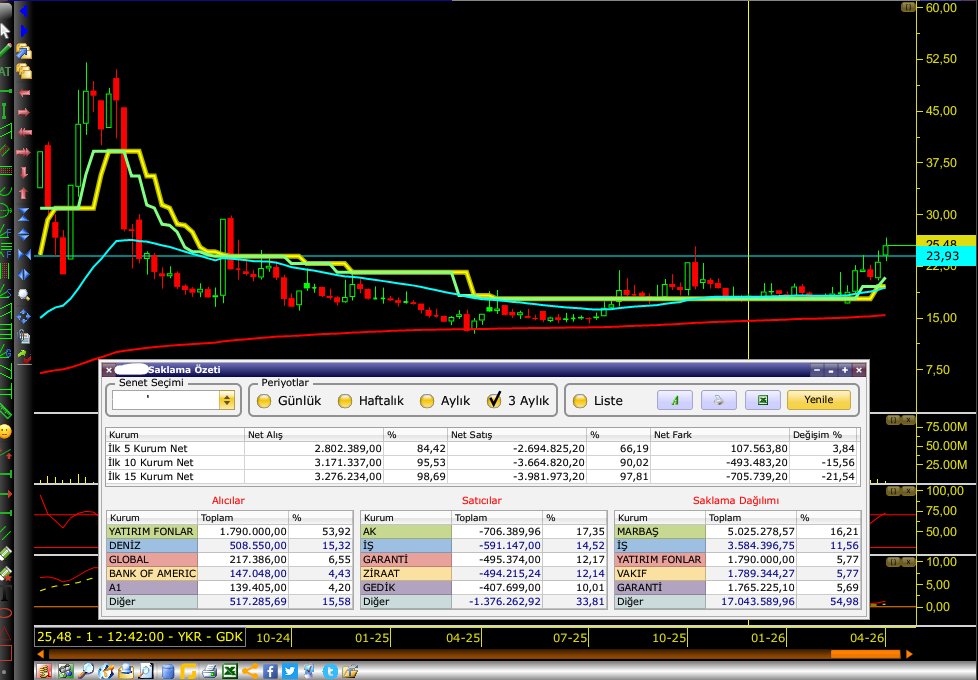This screenshot has height=680, width=978.
Task: Click the single red left arrow icon
Action: click(24, 94)
